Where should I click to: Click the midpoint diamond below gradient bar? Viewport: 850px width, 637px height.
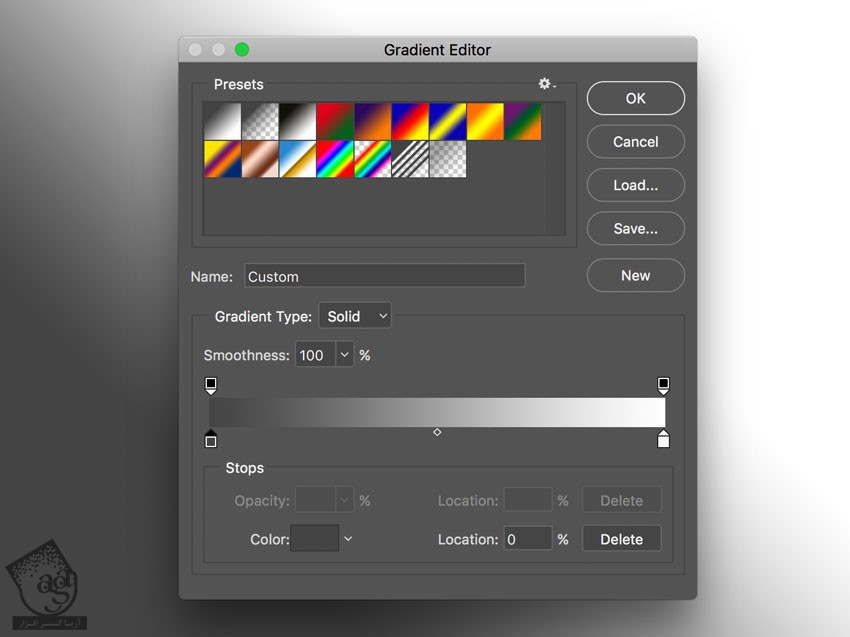point(437,432)
